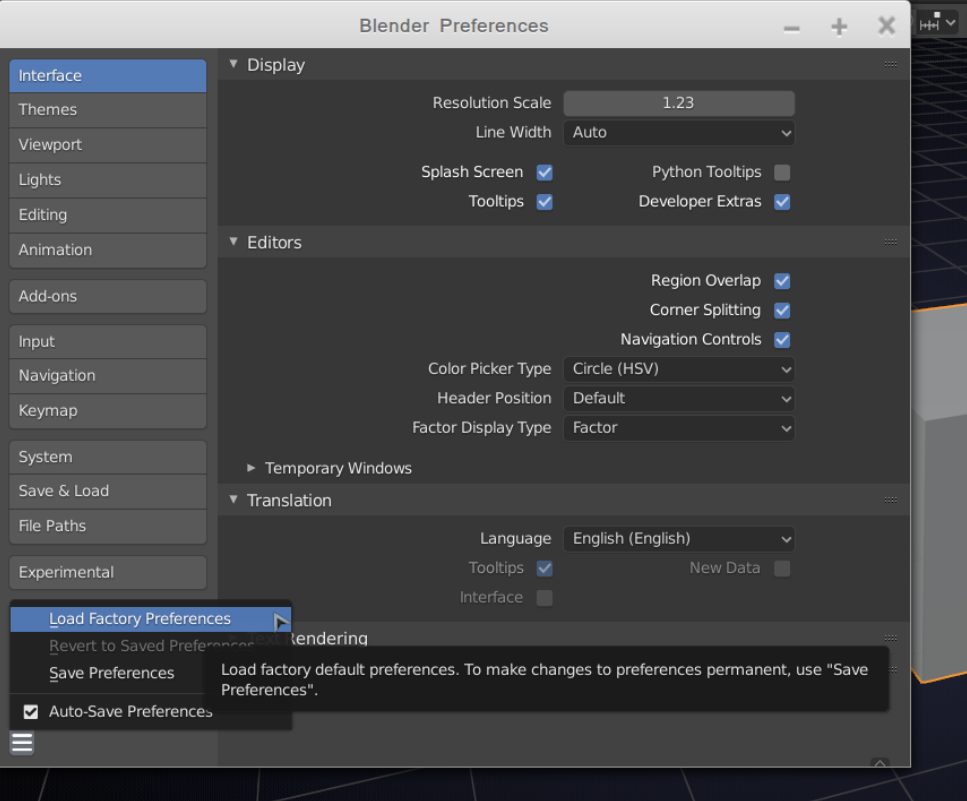Enable the translation Interface checkbox
The height and width of the screenshot is (801, 967).
[545, 598]
